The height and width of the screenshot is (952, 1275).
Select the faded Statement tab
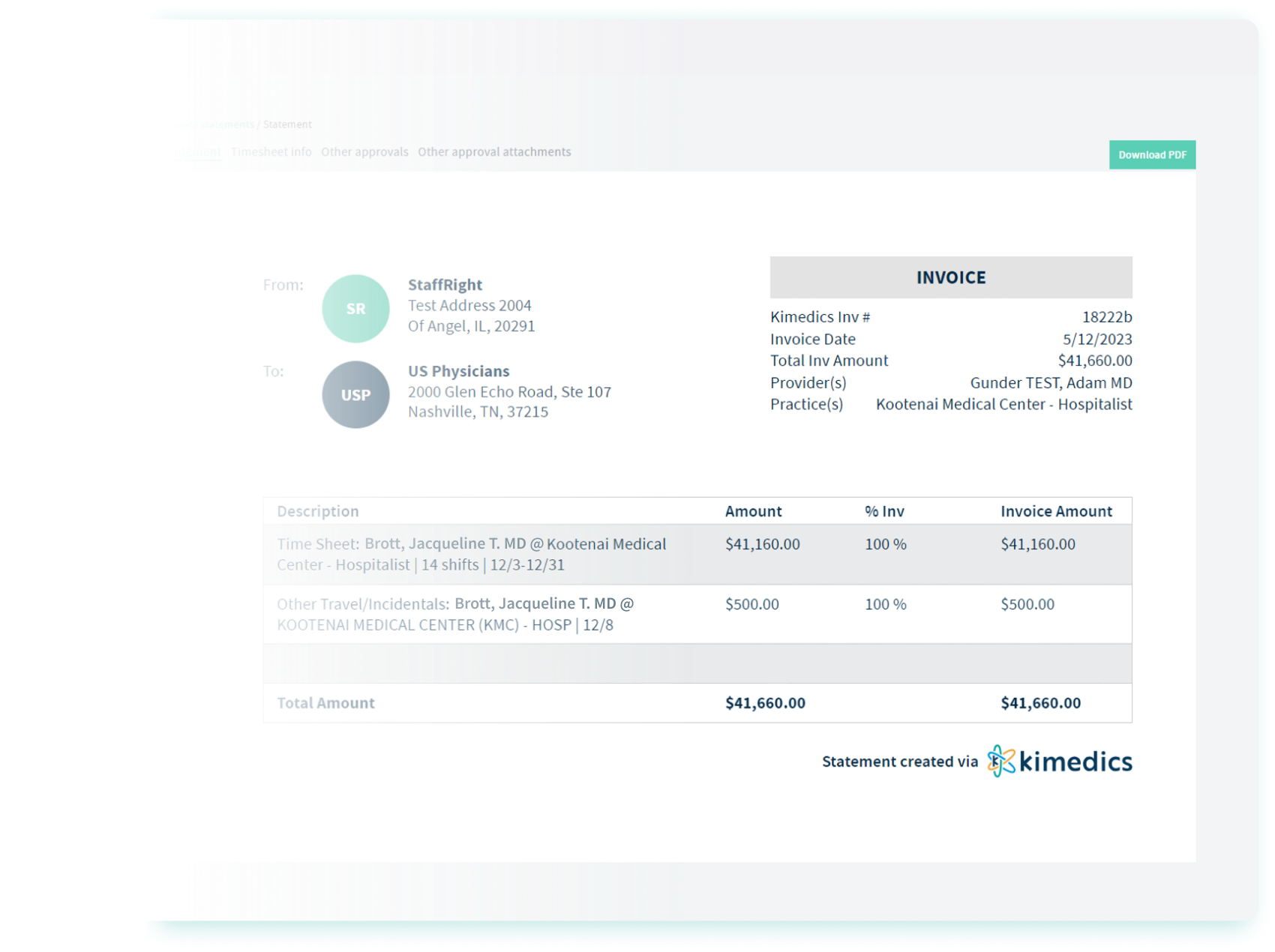200,151
